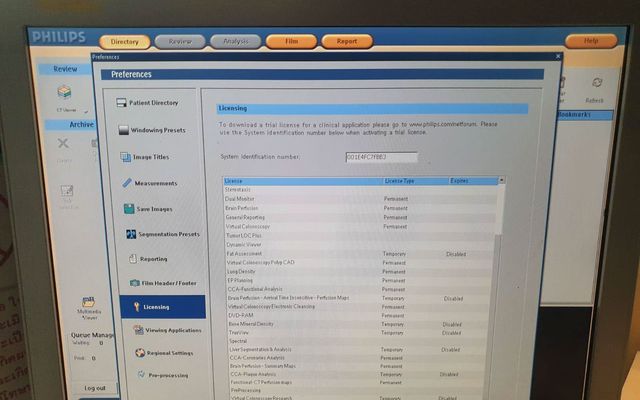Open the Viewing Applications icon

pos(139,330)
